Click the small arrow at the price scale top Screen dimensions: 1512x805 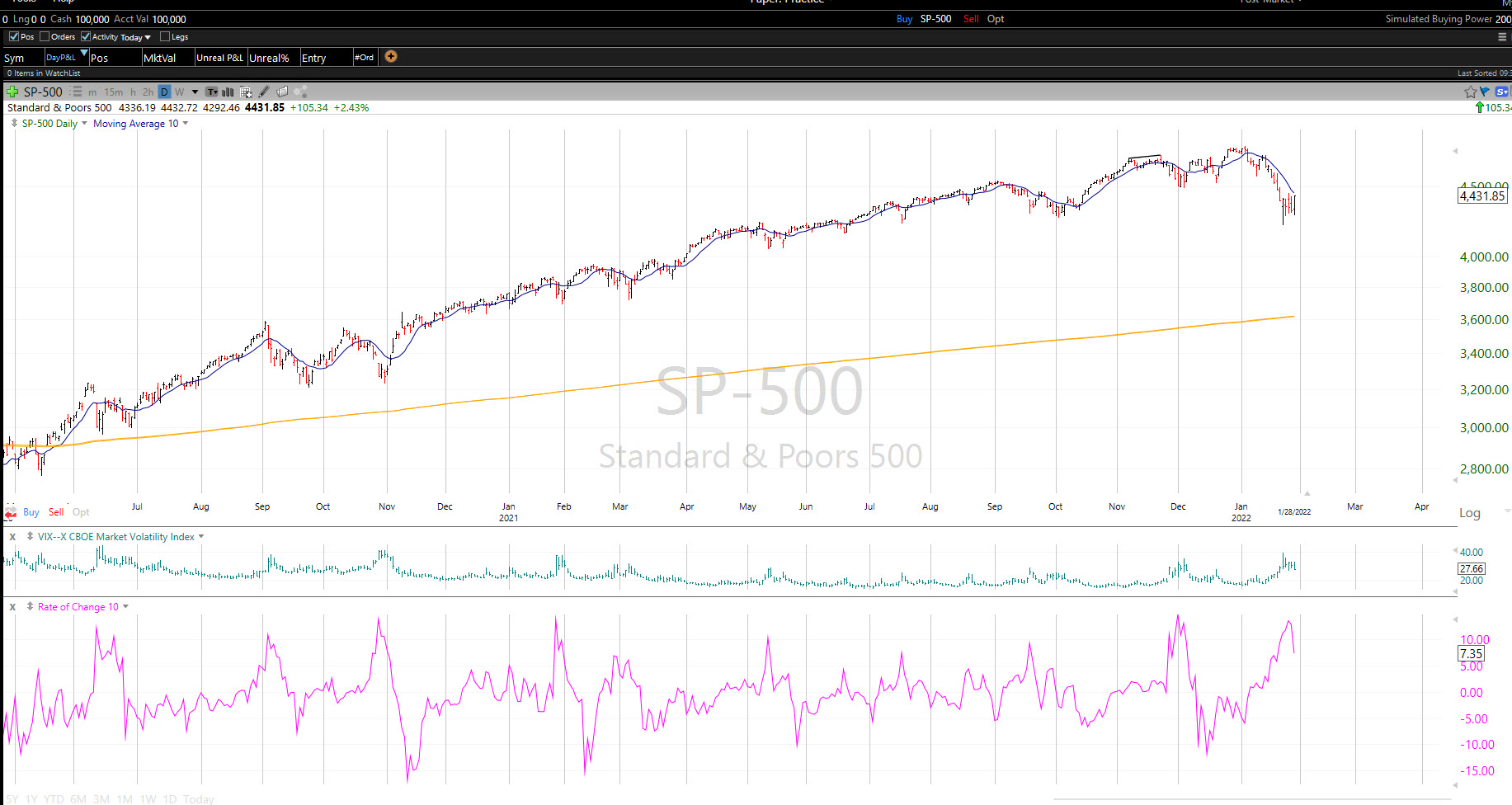coord(1455,150)
